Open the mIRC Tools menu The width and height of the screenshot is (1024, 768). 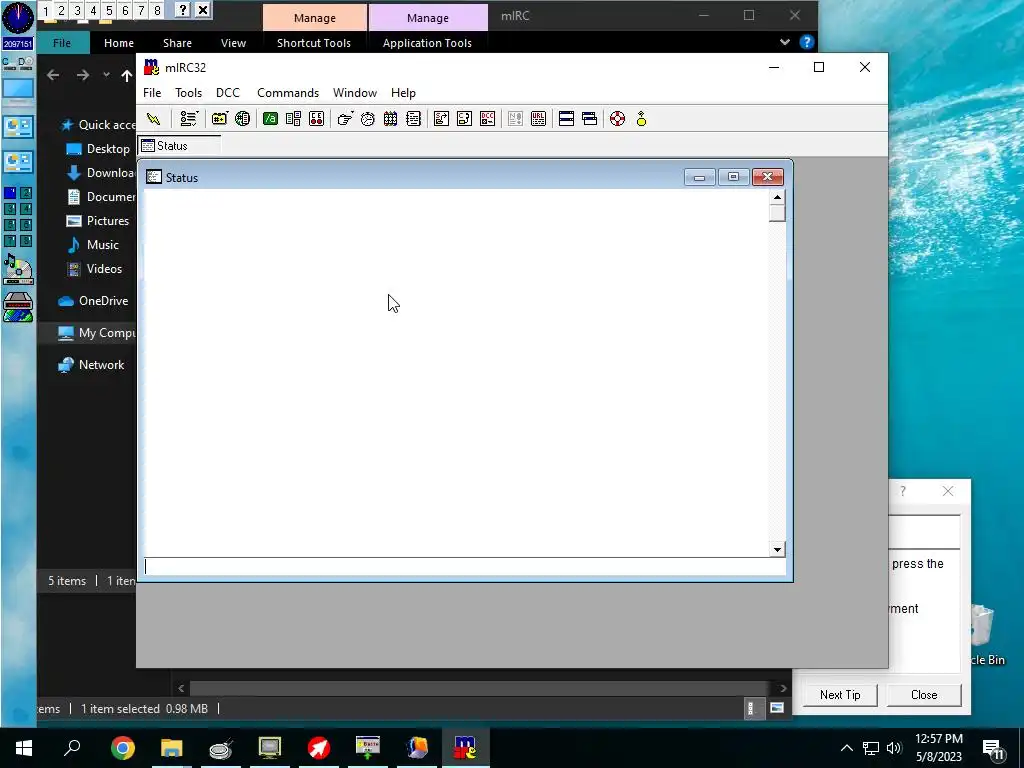point(188,93)
